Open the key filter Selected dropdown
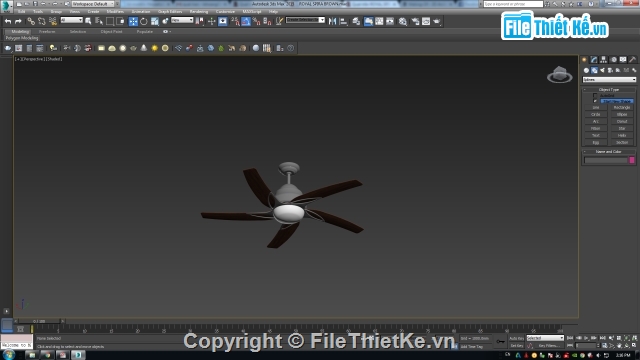This screenshot has height=360, width=640. pyautogui.click(x=545, y=338)
